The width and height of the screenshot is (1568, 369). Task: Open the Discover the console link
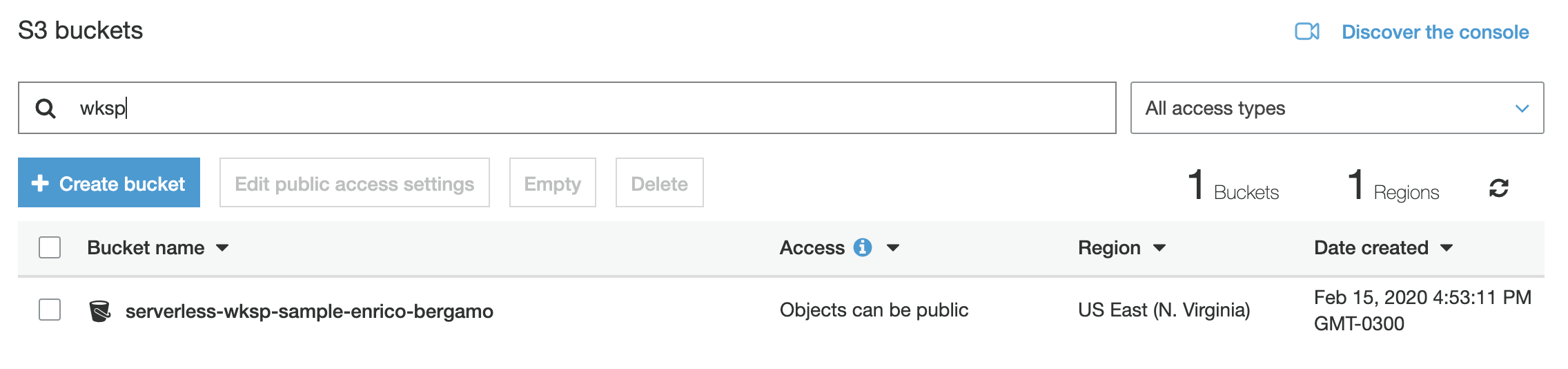pyautogui.click(x=1435, y=32)
